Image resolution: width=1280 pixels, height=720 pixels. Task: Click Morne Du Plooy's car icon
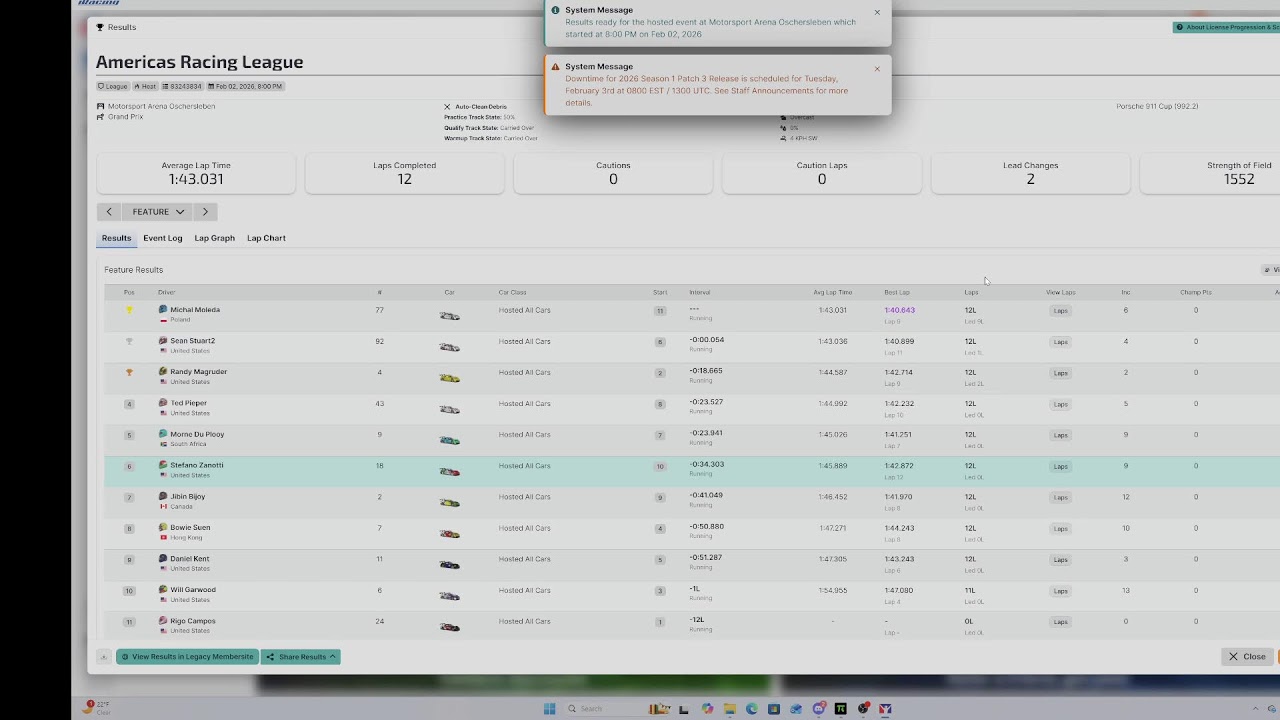[450, 440]
